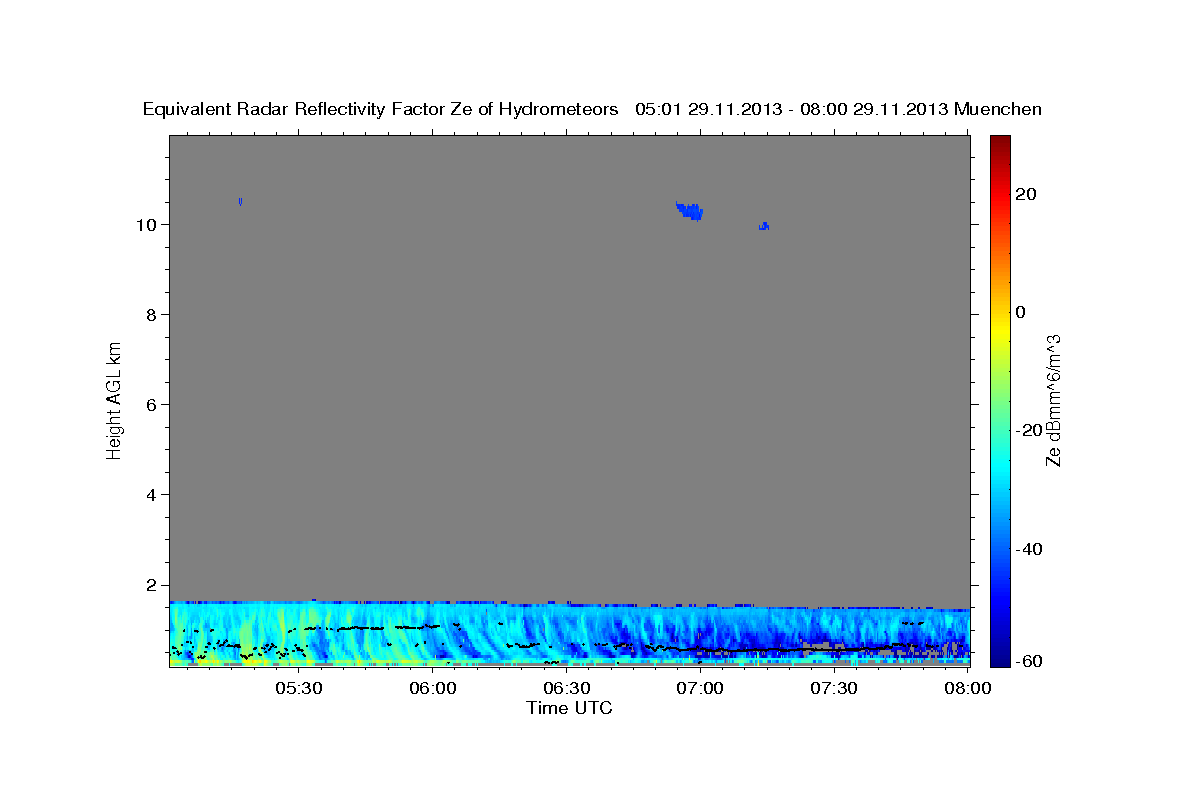The height and width of the screenshot is (800, 1200).
Task: Click the colorbar value '-20'
Action: click(x=1028, y=430)
